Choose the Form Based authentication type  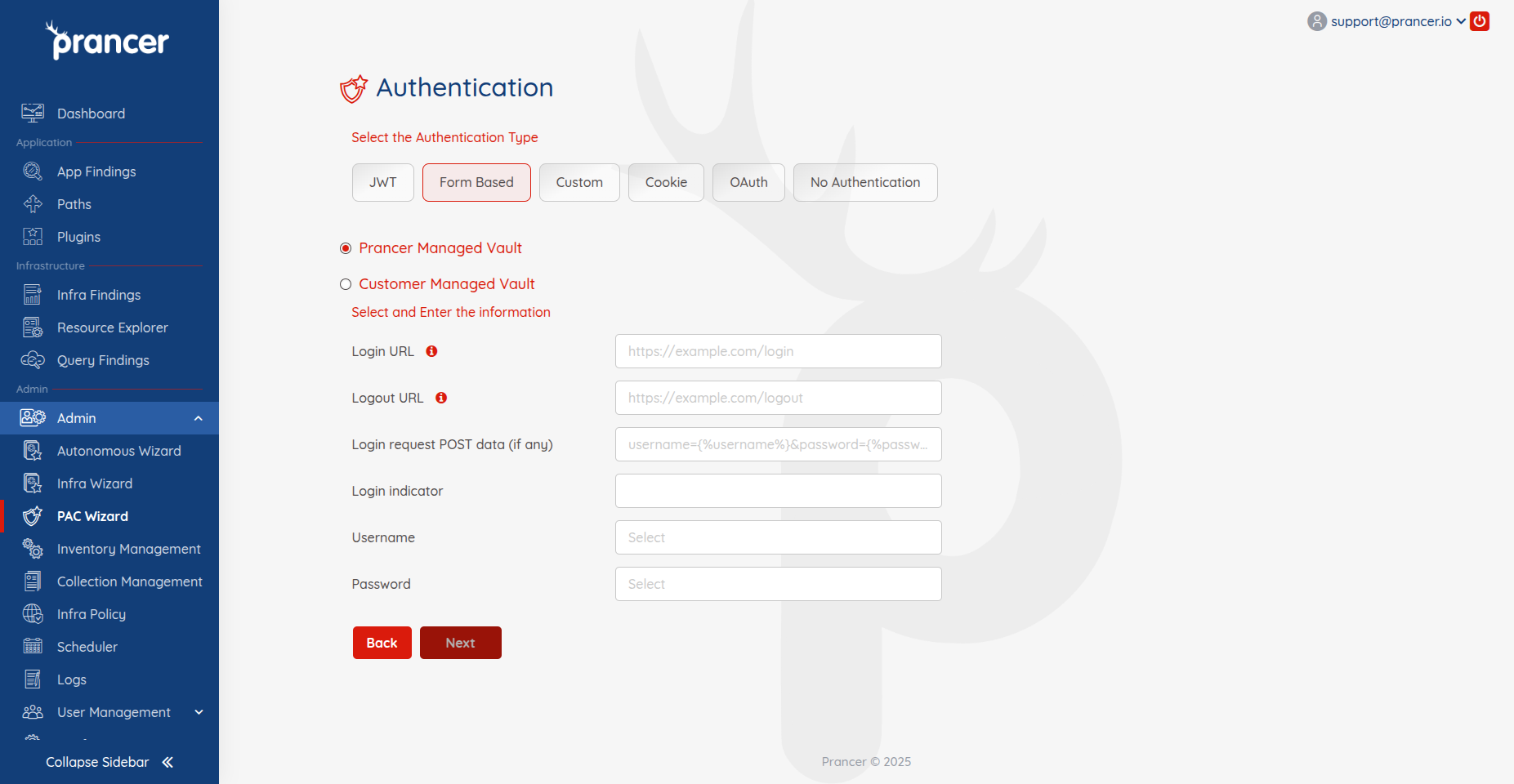[476, 182]
